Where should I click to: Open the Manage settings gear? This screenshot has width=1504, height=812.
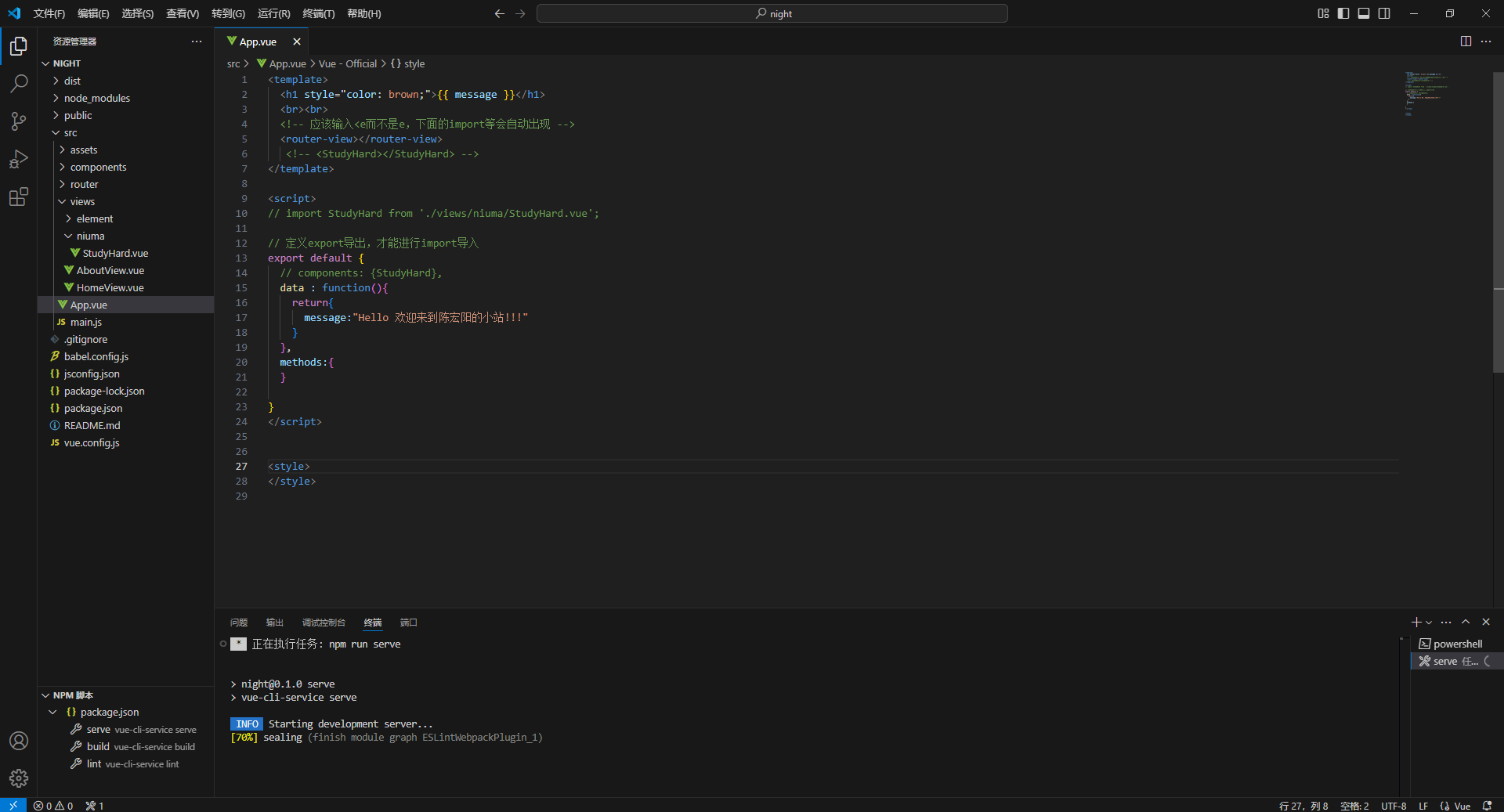[x=19, y=778]
